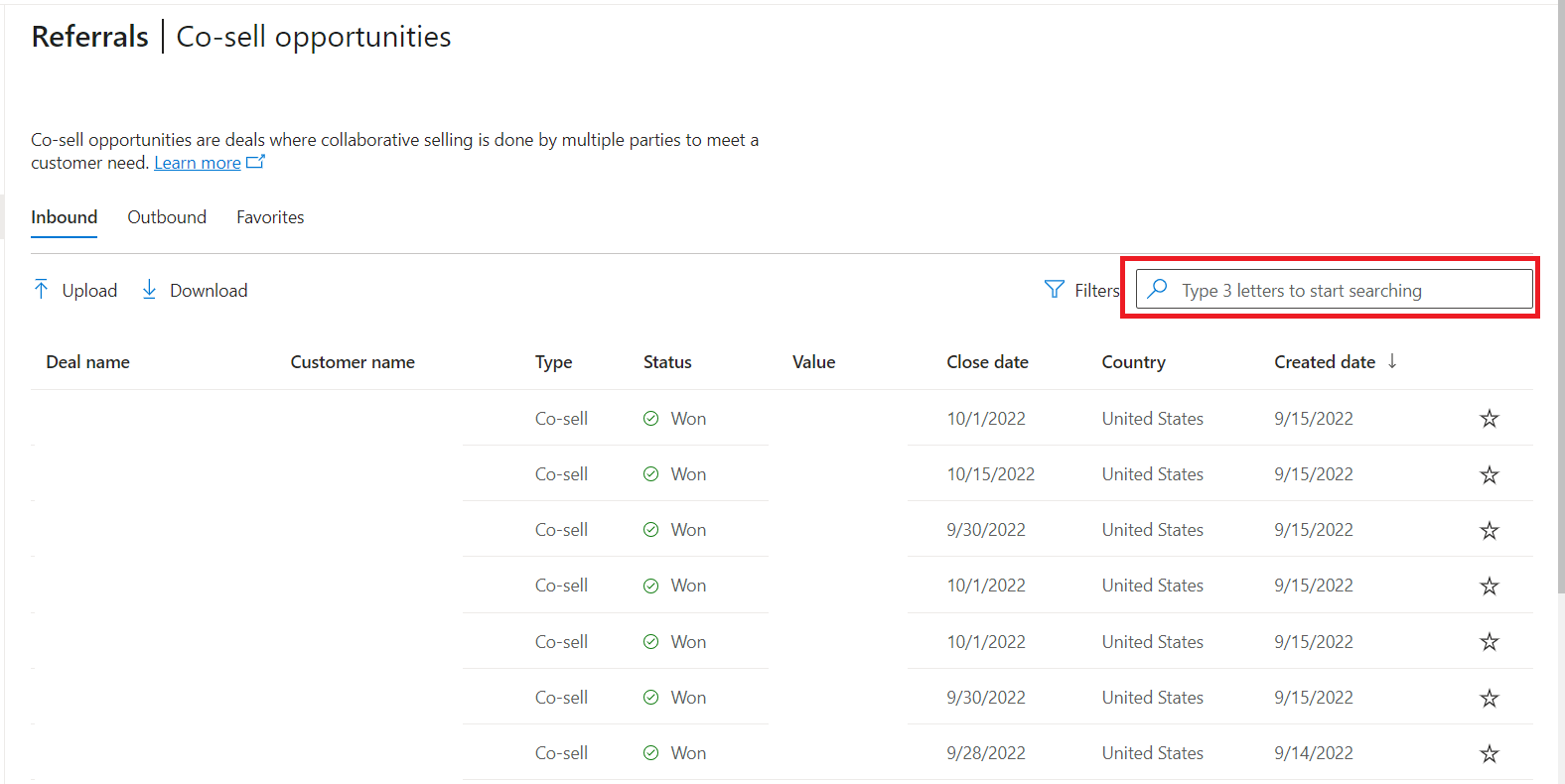Click the Upload arrow icon
The width and height of the screenshot is (1565, 784).
(x=41, y=289)
